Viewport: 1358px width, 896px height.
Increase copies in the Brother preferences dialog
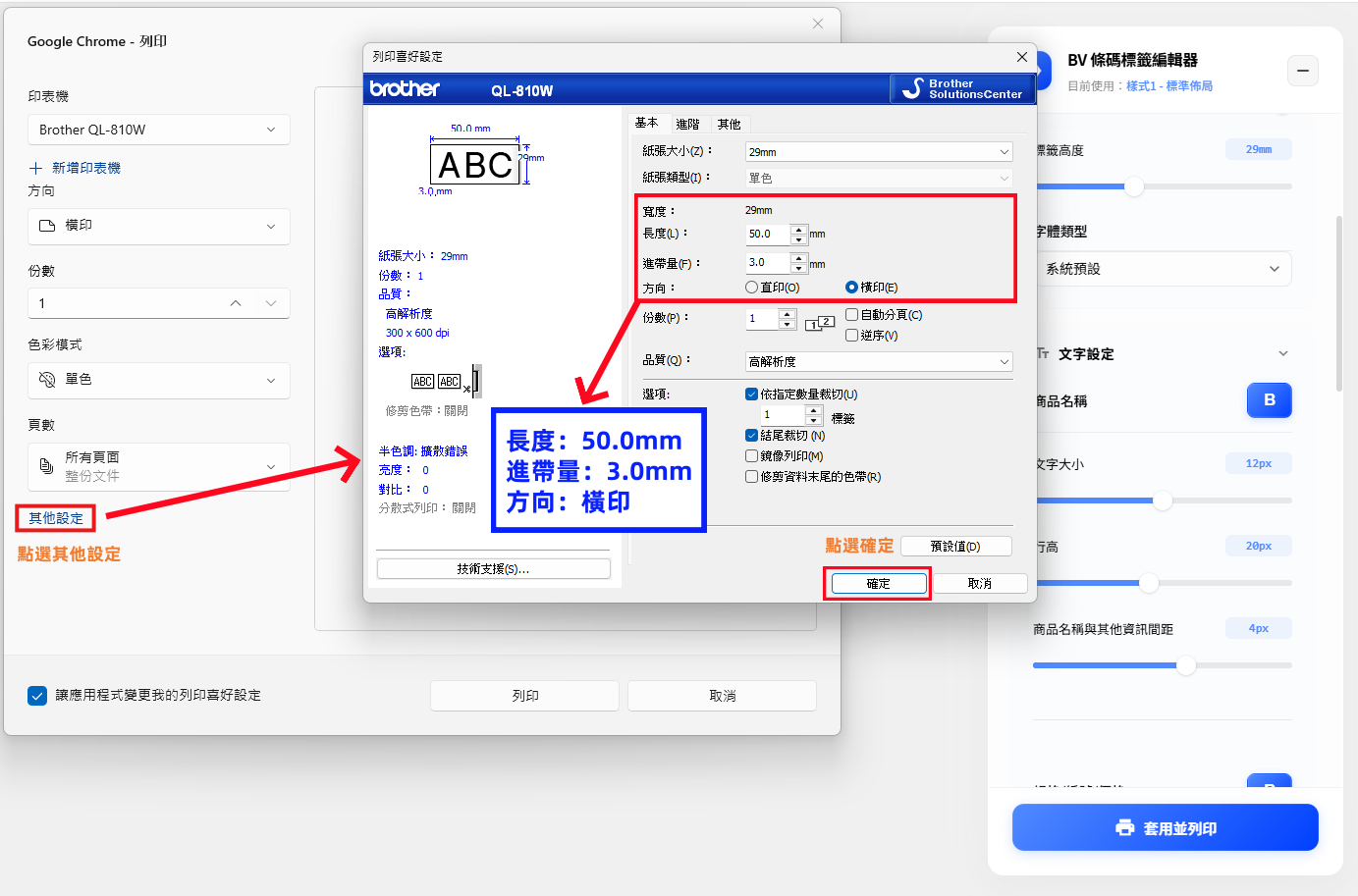[x=787, y=314]
